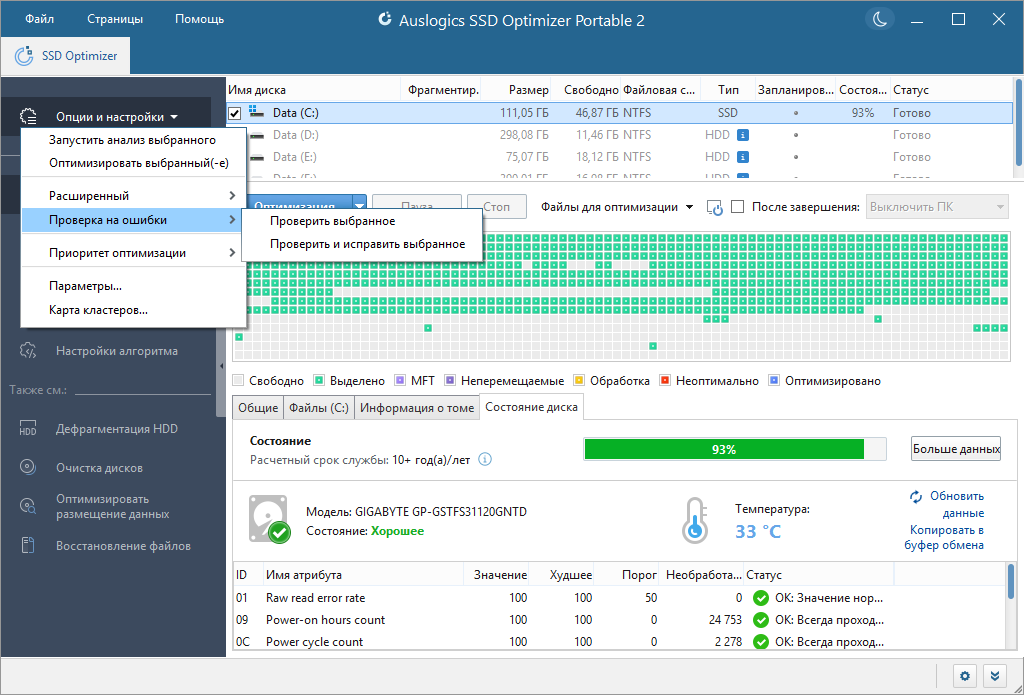Click the double-chevron expand icon at bottom right
The image size is (1024, 695).
coord(995,675)
